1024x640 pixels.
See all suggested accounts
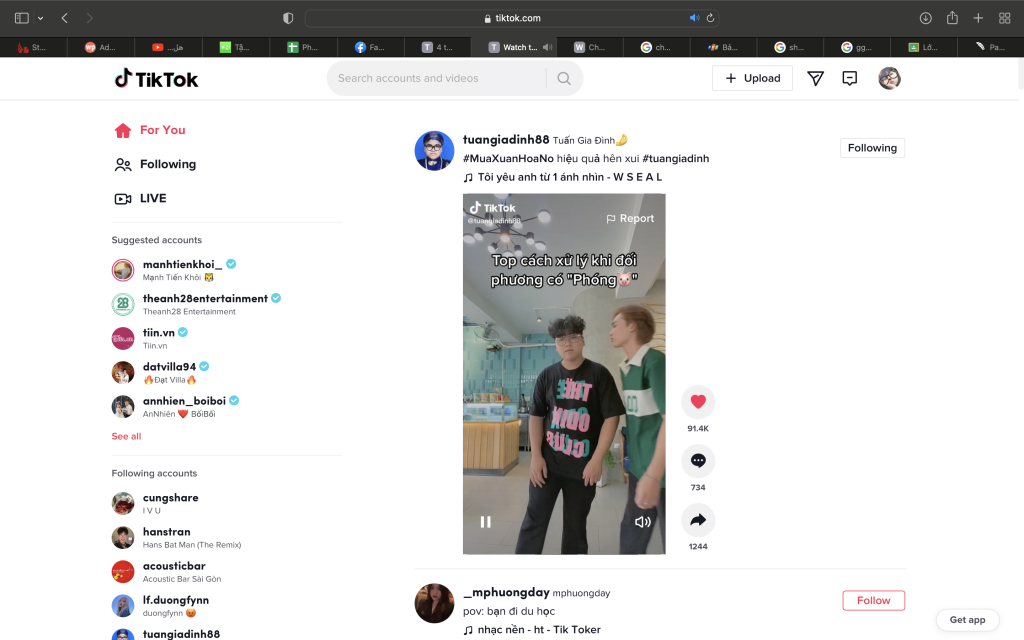(126, 436)
